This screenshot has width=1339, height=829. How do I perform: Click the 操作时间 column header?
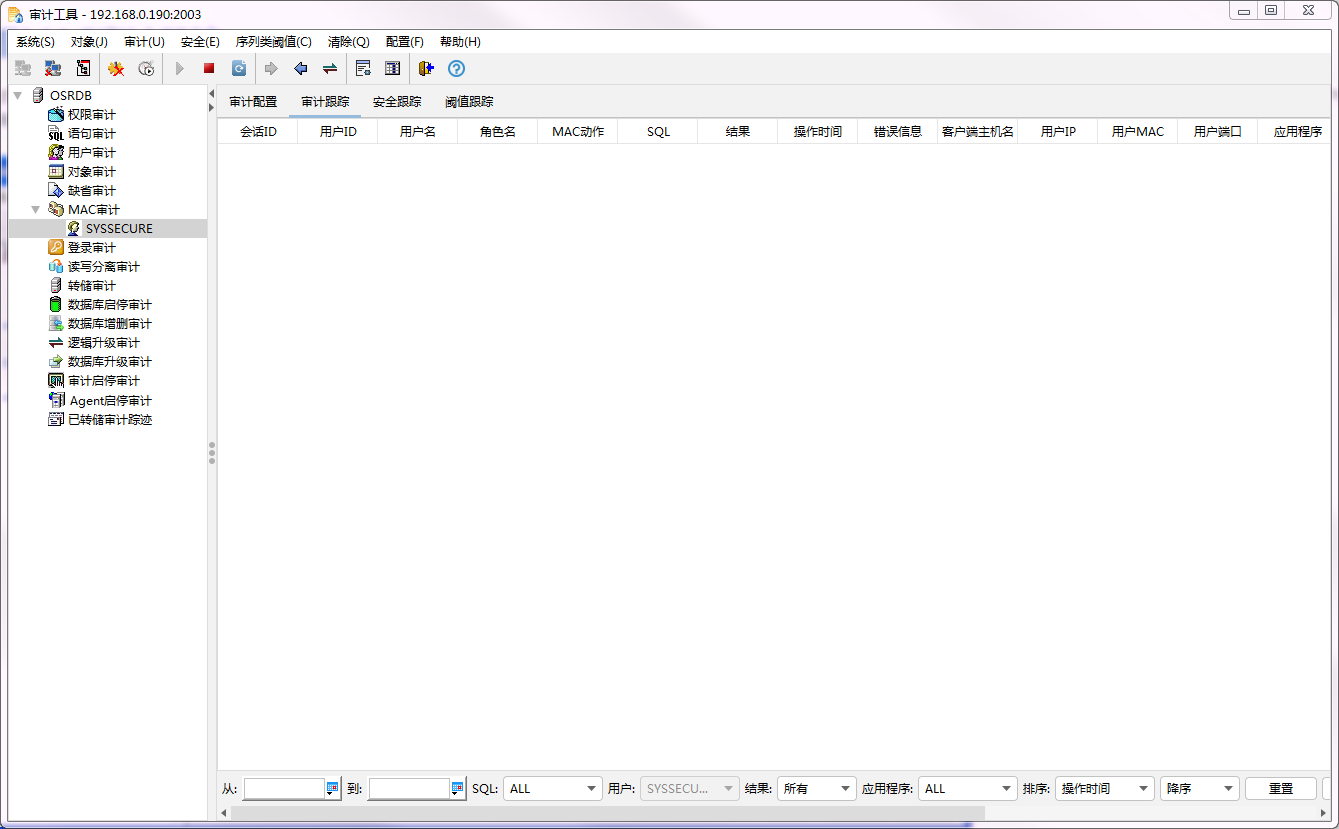click(x=817, y=132)
